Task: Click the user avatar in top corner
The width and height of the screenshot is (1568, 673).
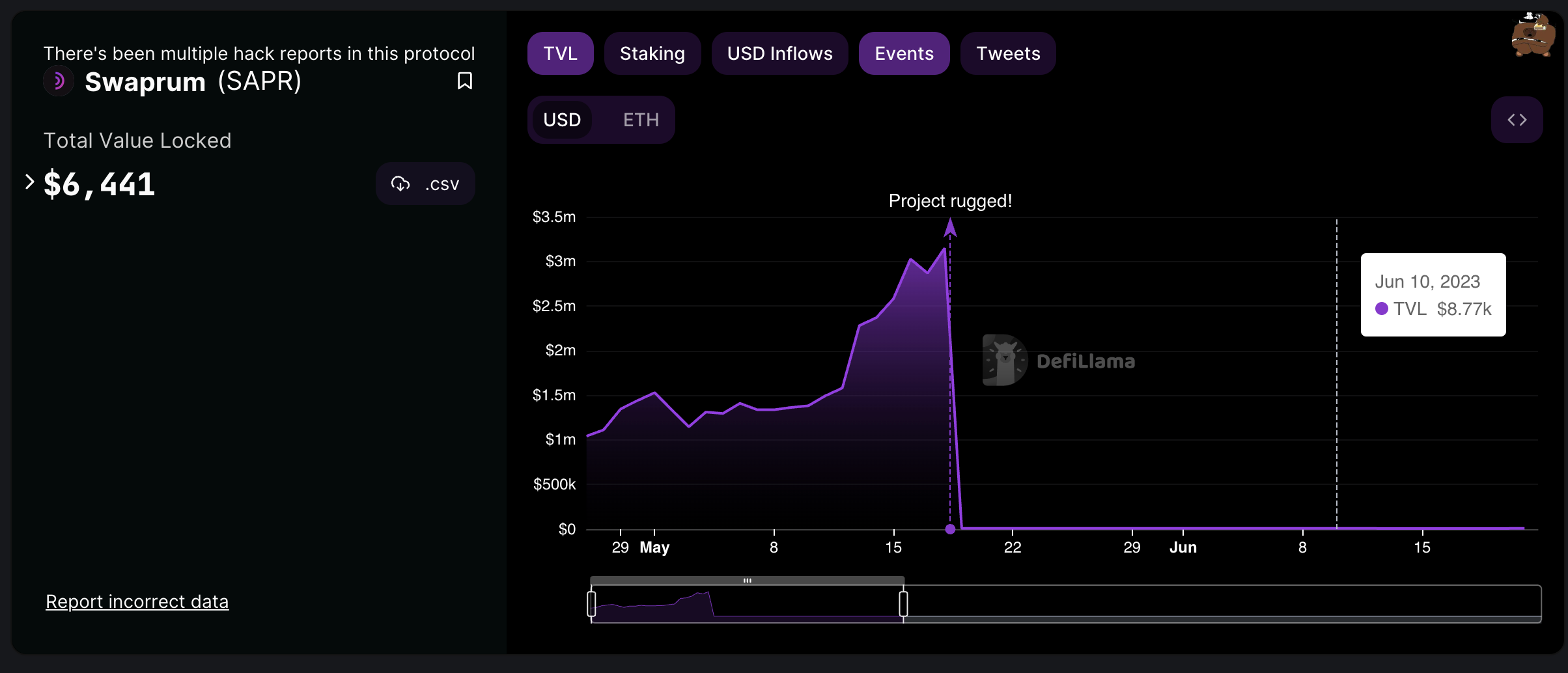Action: (x=1533, y=35)
